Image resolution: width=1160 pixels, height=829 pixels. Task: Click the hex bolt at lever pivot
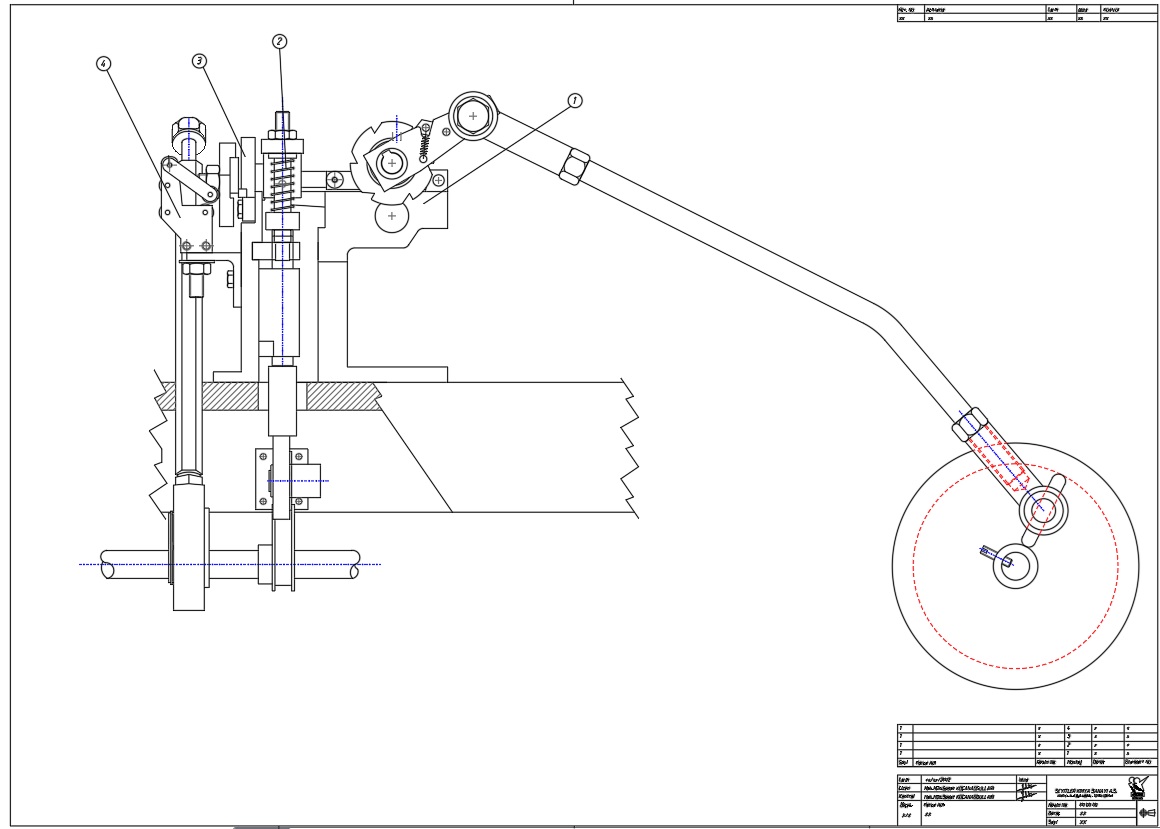pos(472,115)
